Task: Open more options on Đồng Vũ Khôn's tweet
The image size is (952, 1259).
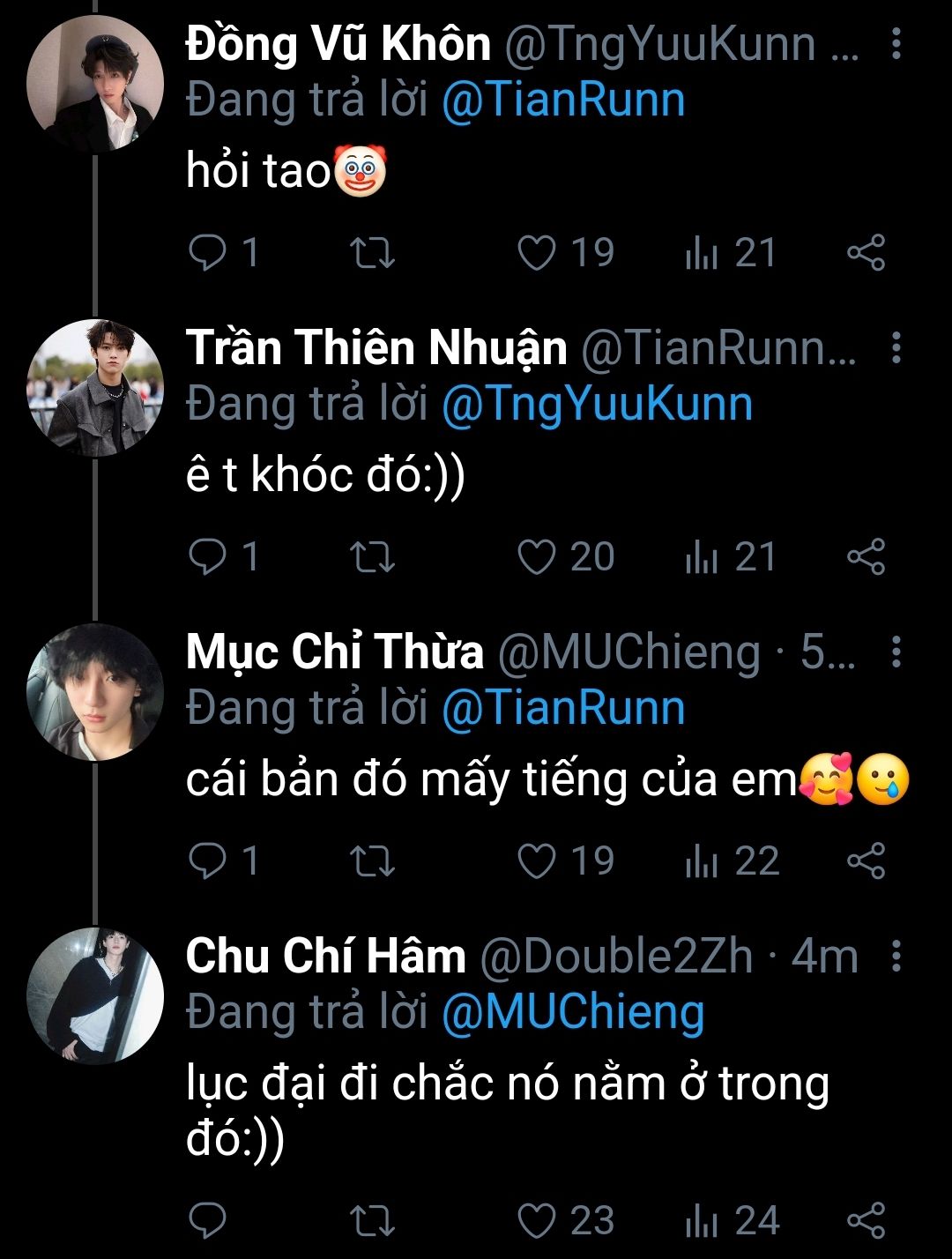Action: (896, 43)
